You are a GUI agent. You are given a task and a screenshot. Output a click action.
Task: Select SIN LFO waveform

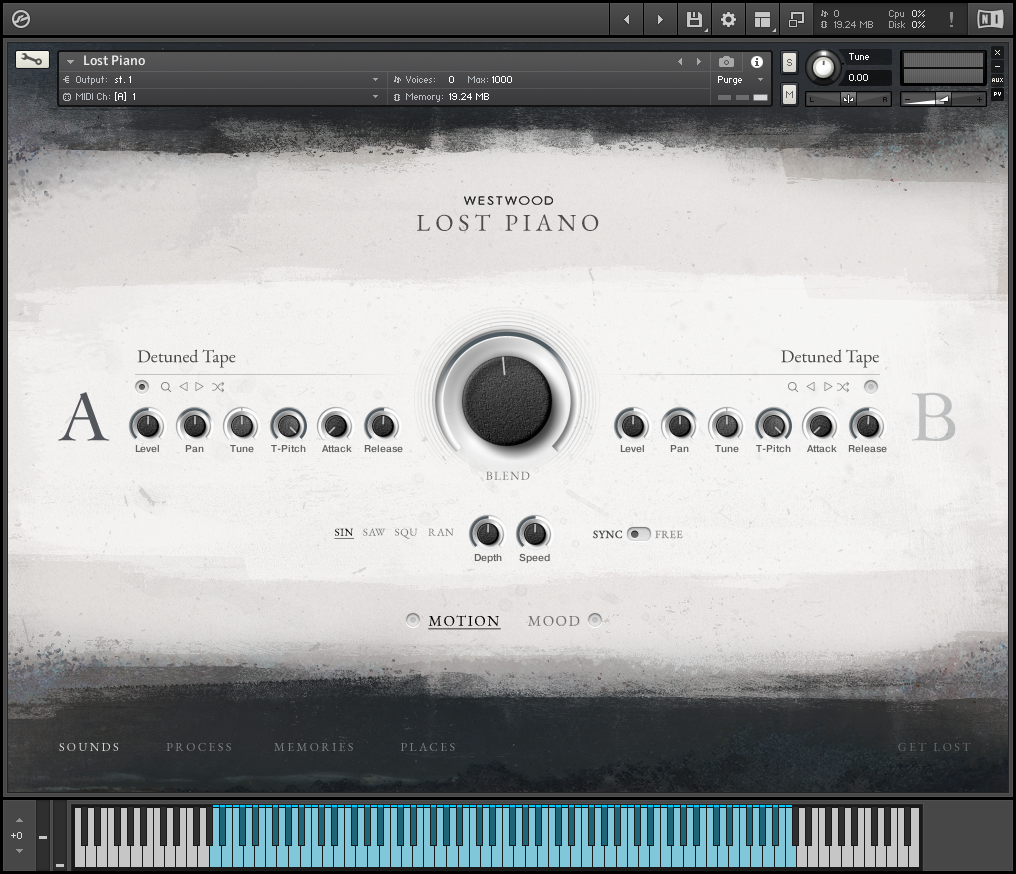[x=343, y=533]
